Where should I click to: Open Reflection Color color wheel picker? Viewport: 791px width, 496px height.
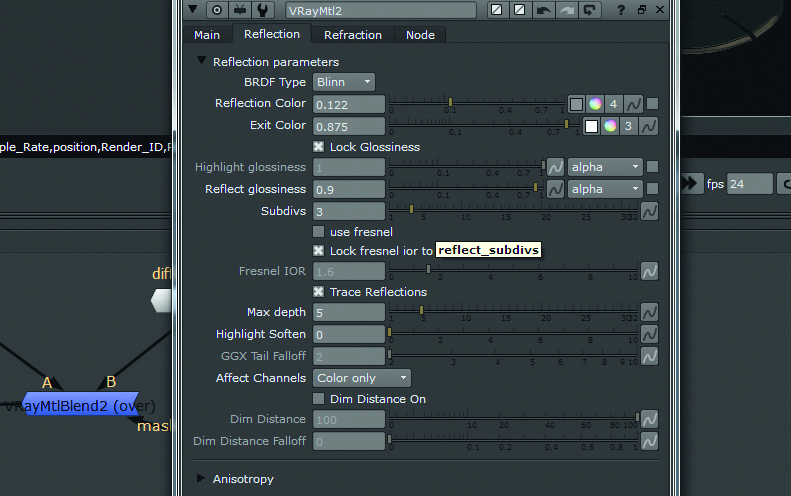(x=595, y=104)
